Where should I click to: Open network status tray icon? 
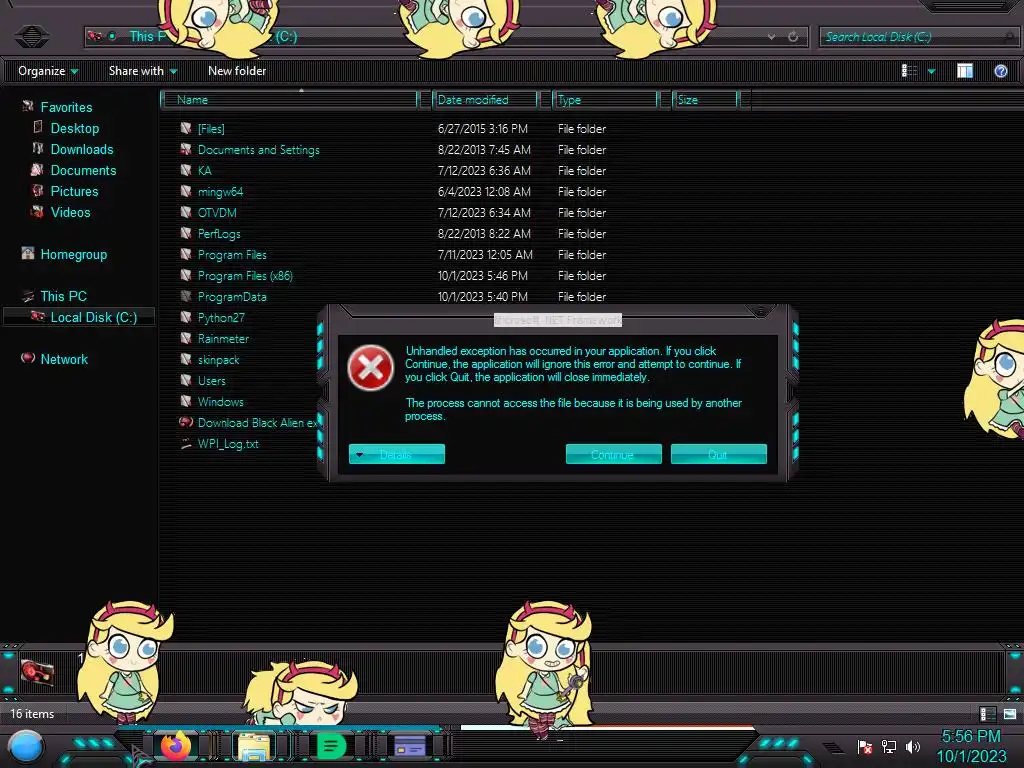pyautogui.click(x=889, y=746)
